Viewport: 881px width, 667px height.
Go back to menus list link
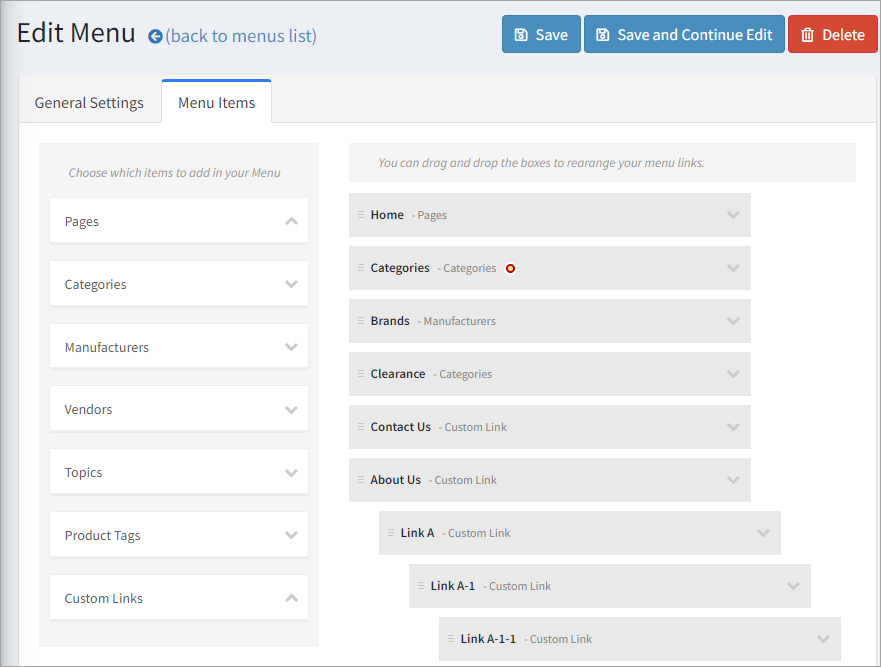click(241, 36)
